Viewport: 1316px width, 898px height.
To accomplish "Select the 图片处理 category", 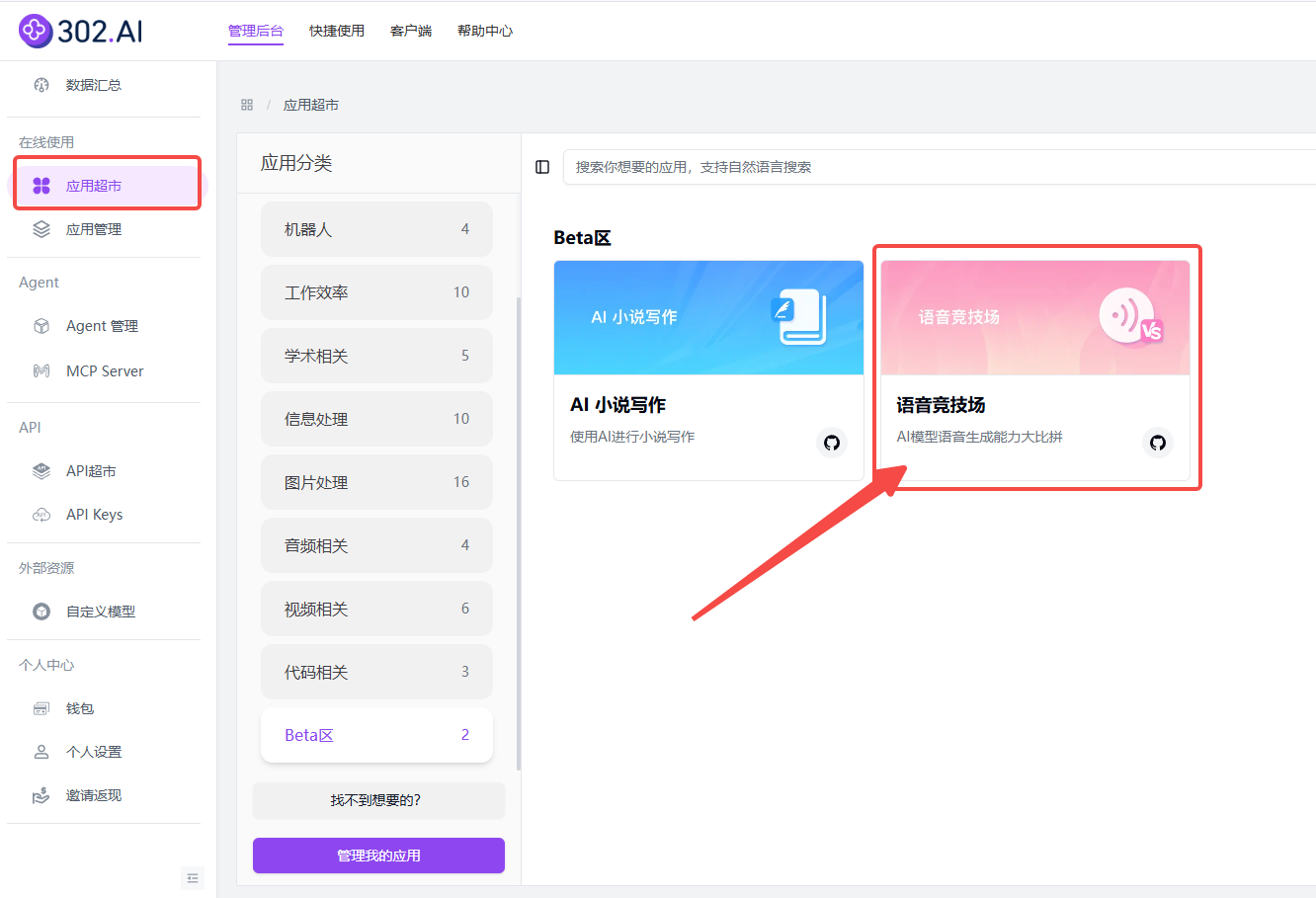I will click(376, 482).
